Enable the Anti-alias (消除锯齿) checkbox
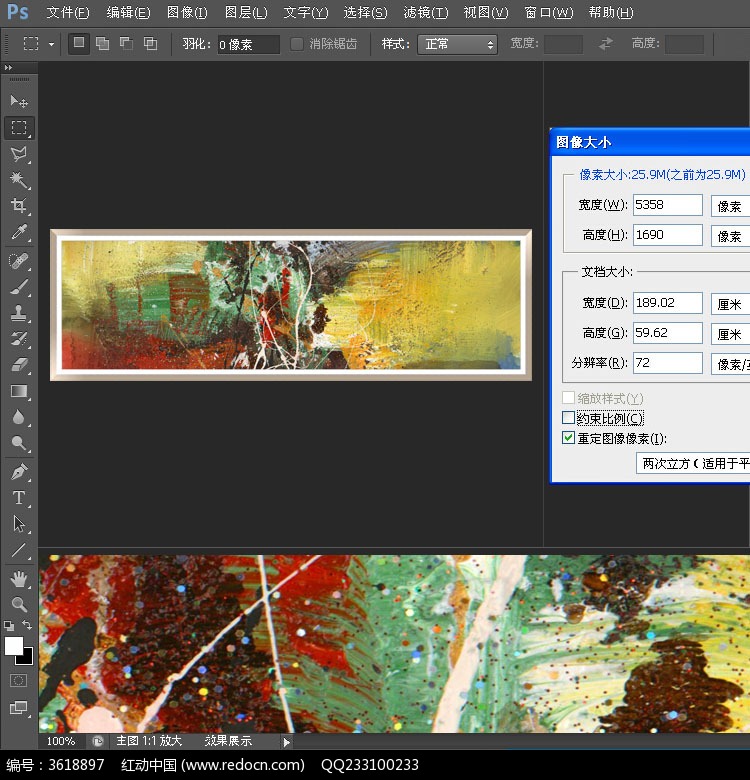The image size is (750, 780). tap(296, 44)
